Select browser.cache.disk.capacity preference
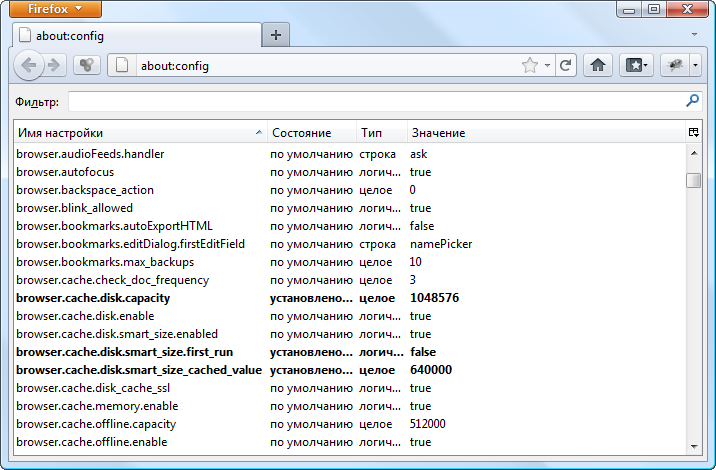This screenshot has height=470, width=716. point(350,298)
